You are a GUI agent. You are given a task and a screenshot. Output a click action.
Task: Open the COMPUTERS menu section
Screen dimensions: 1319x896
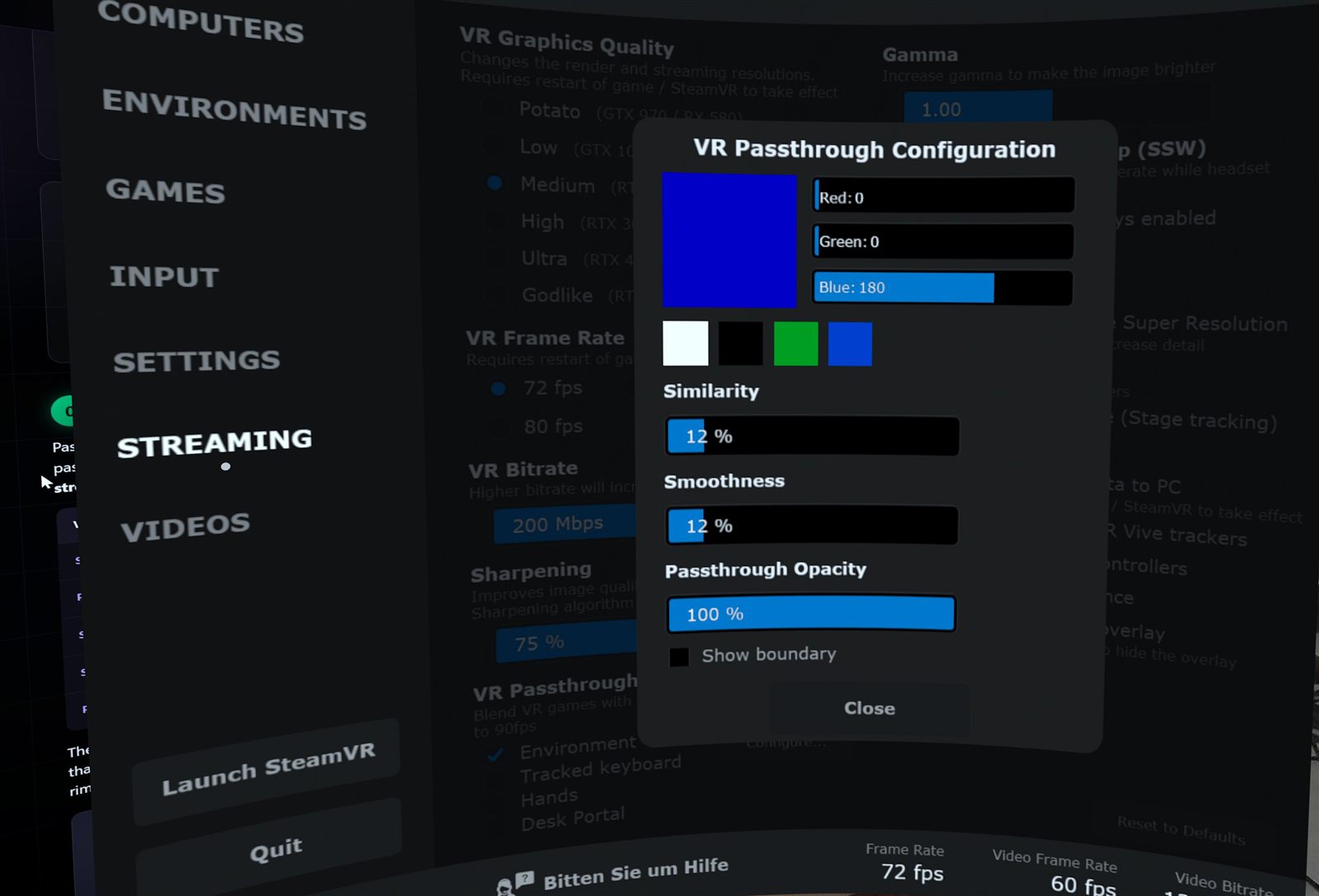pos(200,21)
